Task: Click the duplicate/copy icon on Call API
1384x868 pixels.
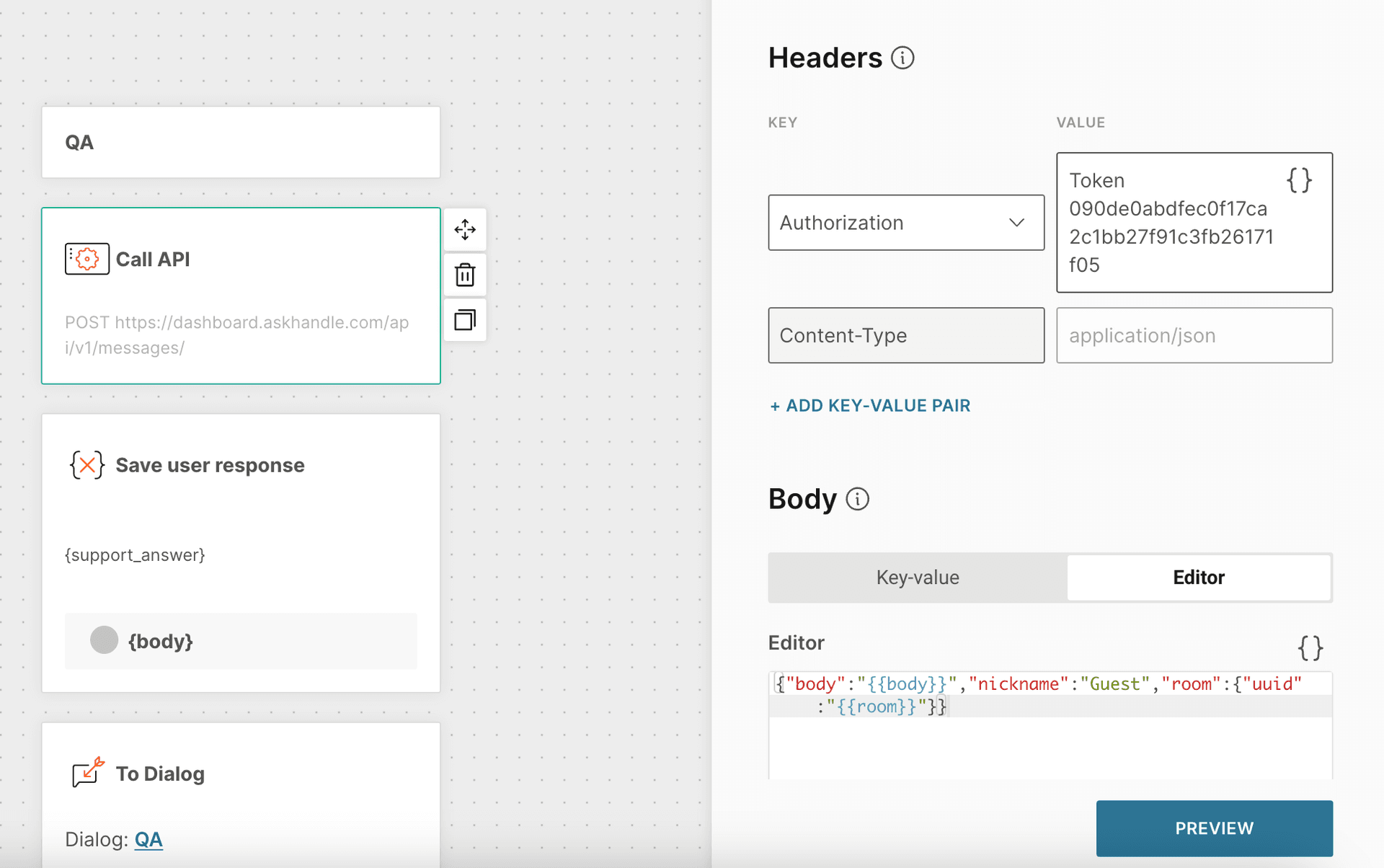Action: click(463, 319)
